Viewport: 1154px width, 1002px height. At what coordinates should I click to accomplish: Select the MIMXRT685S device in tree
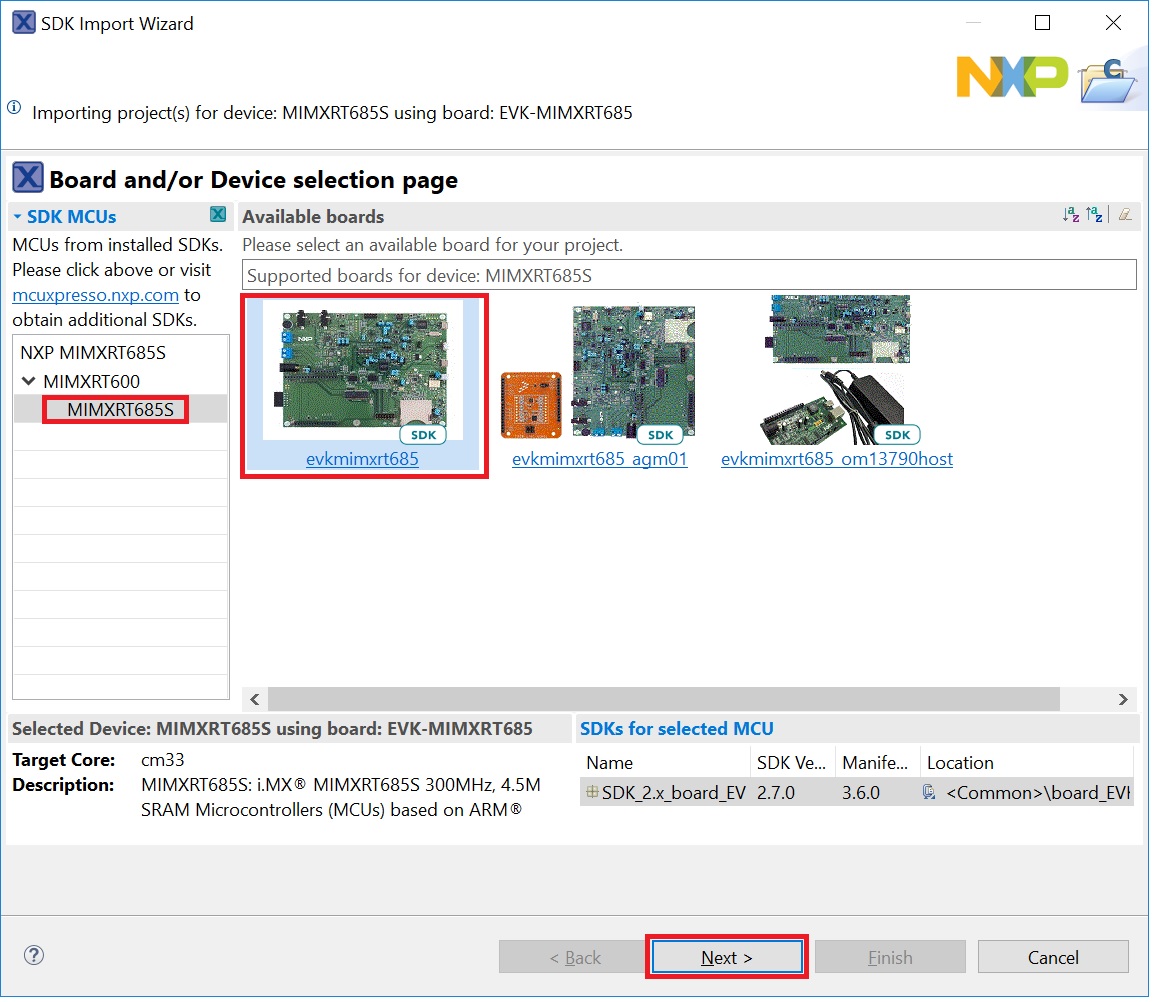coord(120,409)
